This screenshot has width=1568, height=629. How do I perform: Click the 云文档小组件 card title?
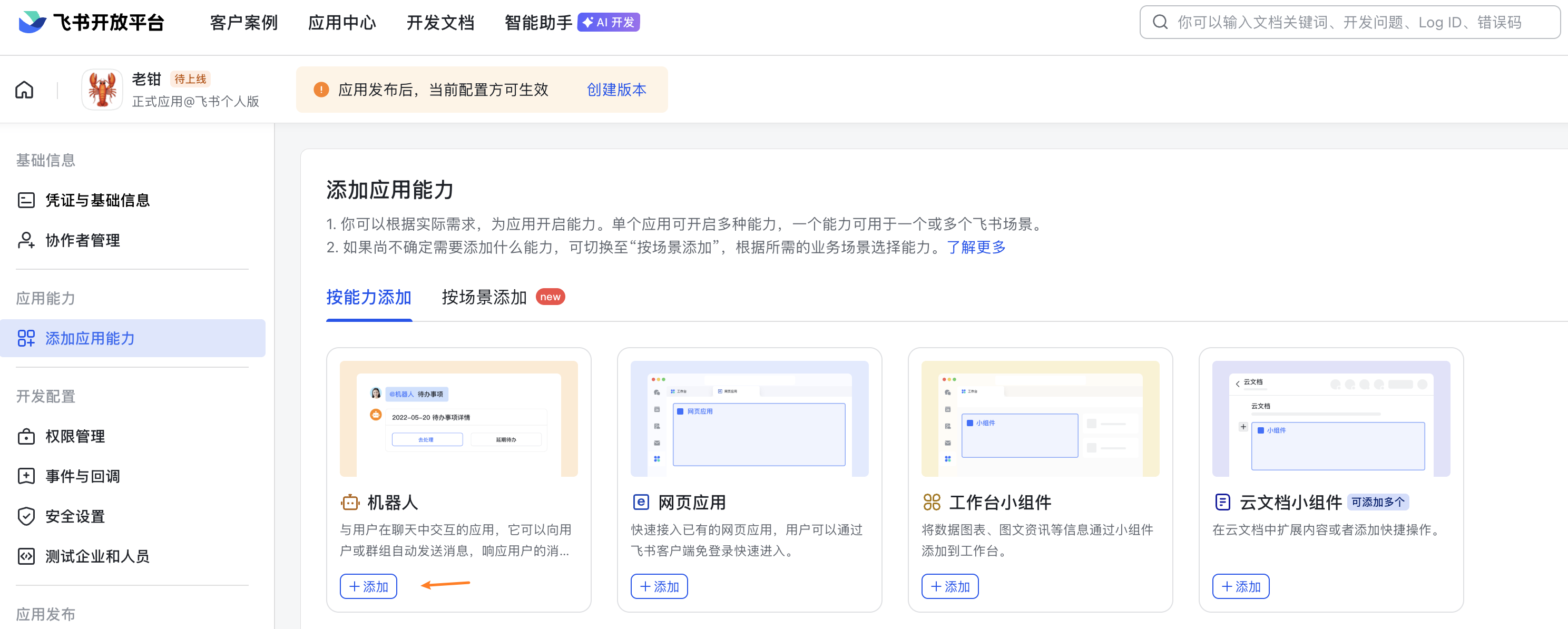1291,503
